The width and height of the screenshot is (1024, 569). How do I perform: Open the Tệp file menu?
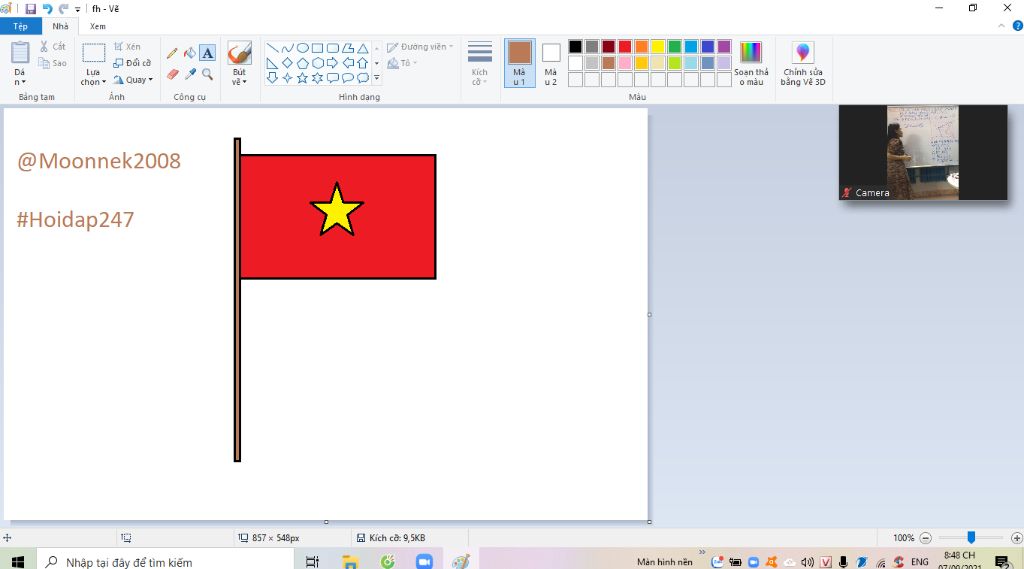(x=20, y=26)
